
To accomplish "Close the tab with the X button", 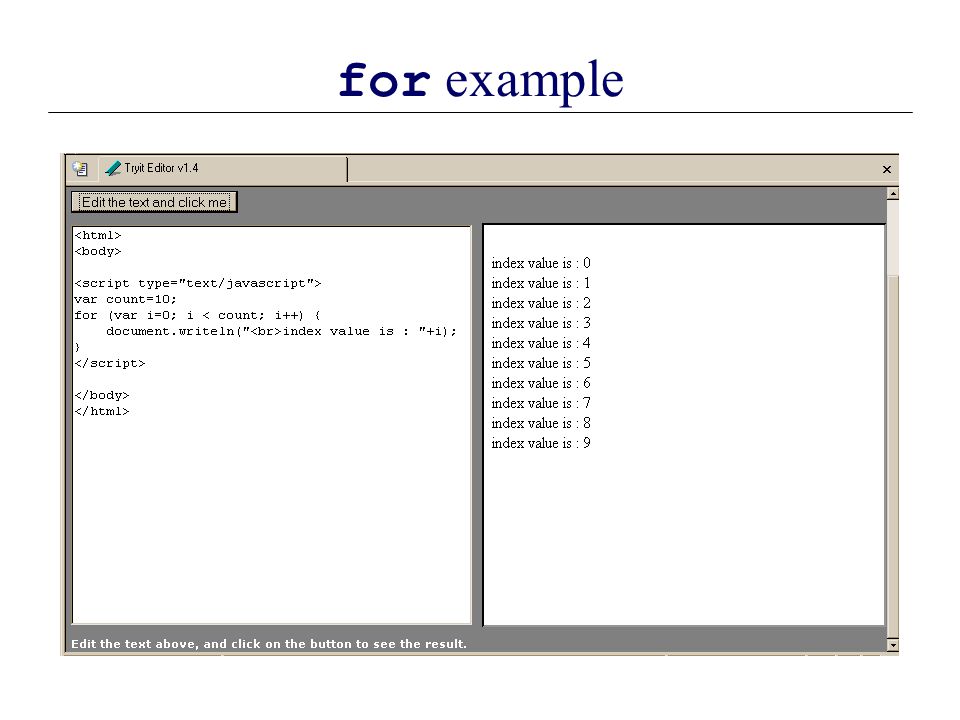I will [887, 170].
